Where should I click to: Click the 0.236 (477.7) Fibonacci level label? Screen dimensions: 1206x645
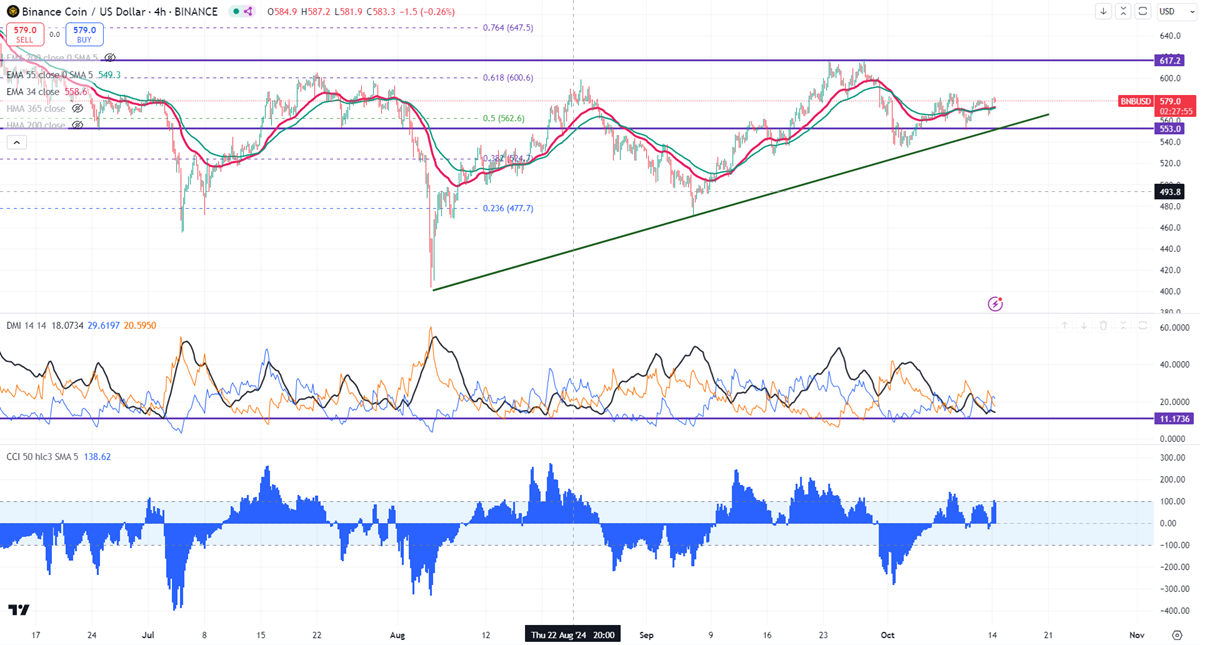pyautogui.click(x=507, y=208)
